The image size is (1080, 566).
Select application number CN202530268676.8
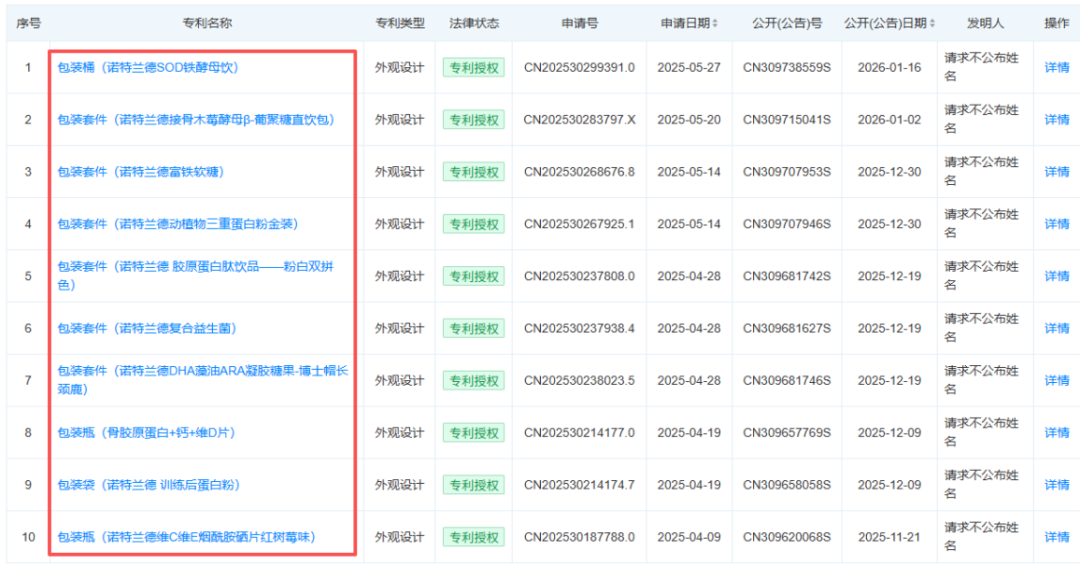tap(579, 172)
